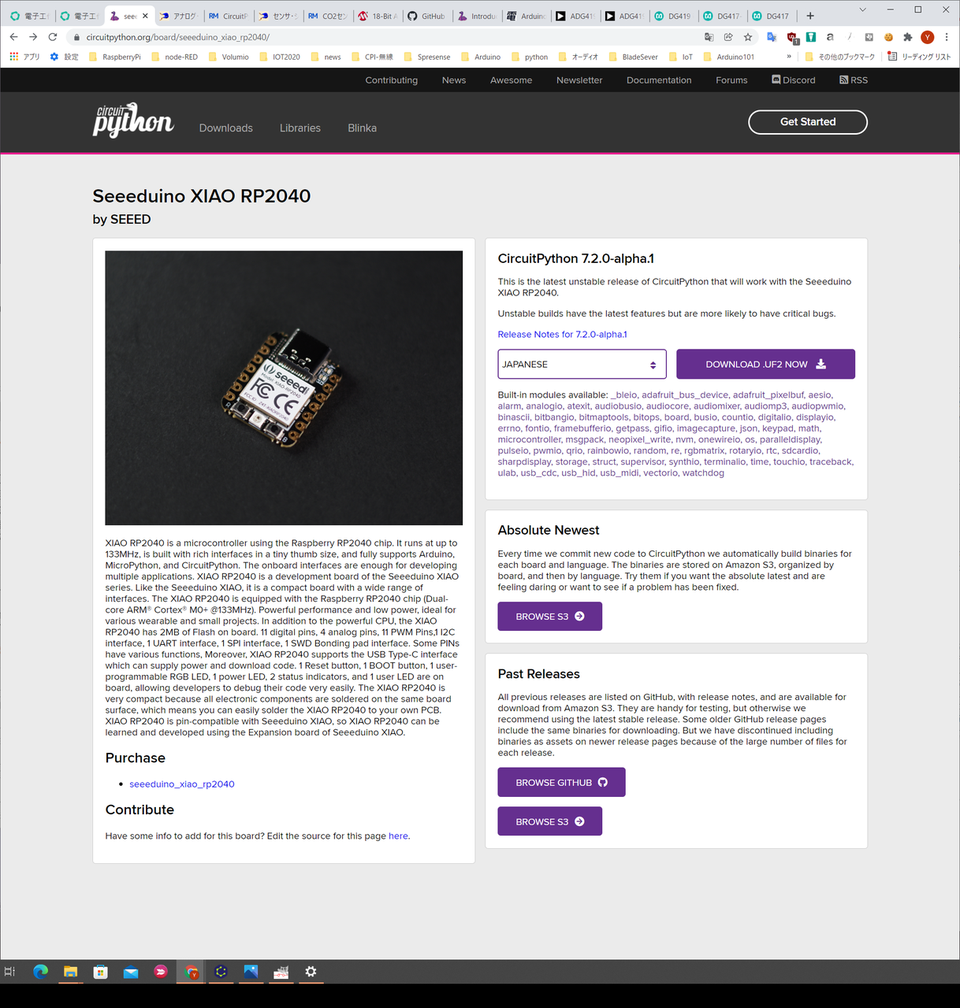This screenshot has height=1008, width=960.
Task: Open the uBlock Origin extension icon
Action: pyautogui.click(x=792, y=35)
